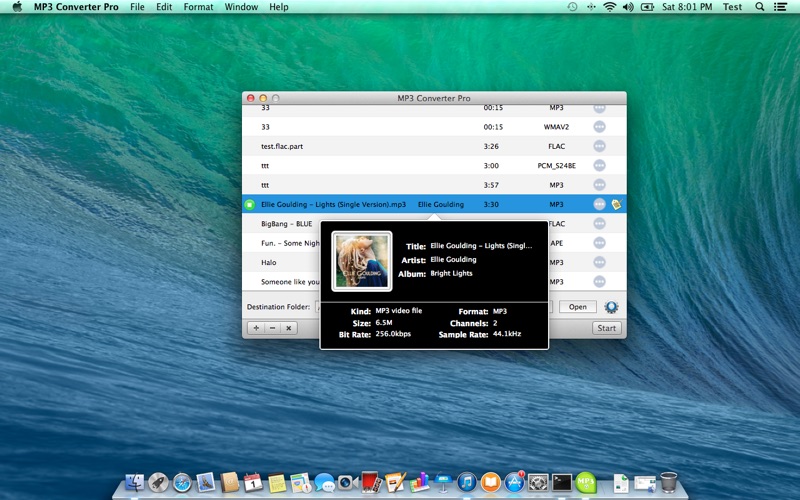The image size is (800, 500).
Task: Open the options bubble on the Ellie Goulding row
Action: click(599, 204)
